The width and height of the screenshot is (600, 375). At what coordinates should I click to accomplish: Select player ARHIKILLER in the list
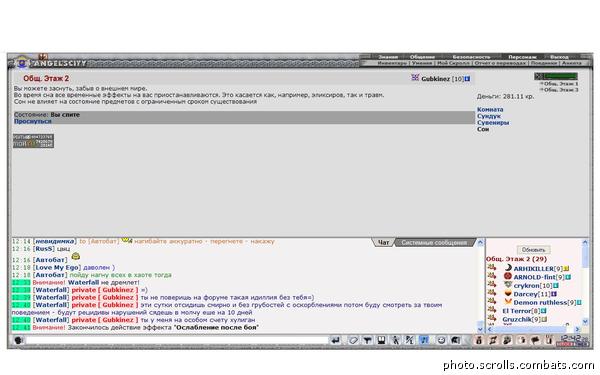pos(533,269)
